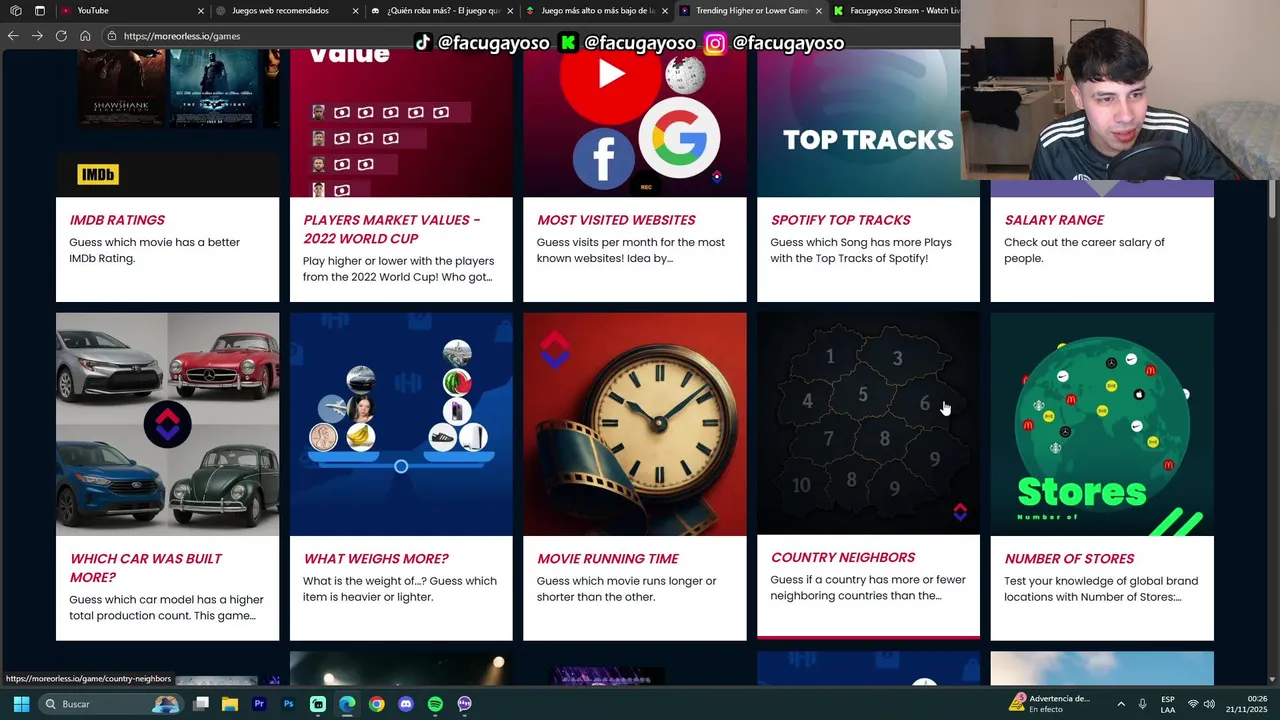Open Discord from the taskbar
The image size is (1280, 720).
406,704
